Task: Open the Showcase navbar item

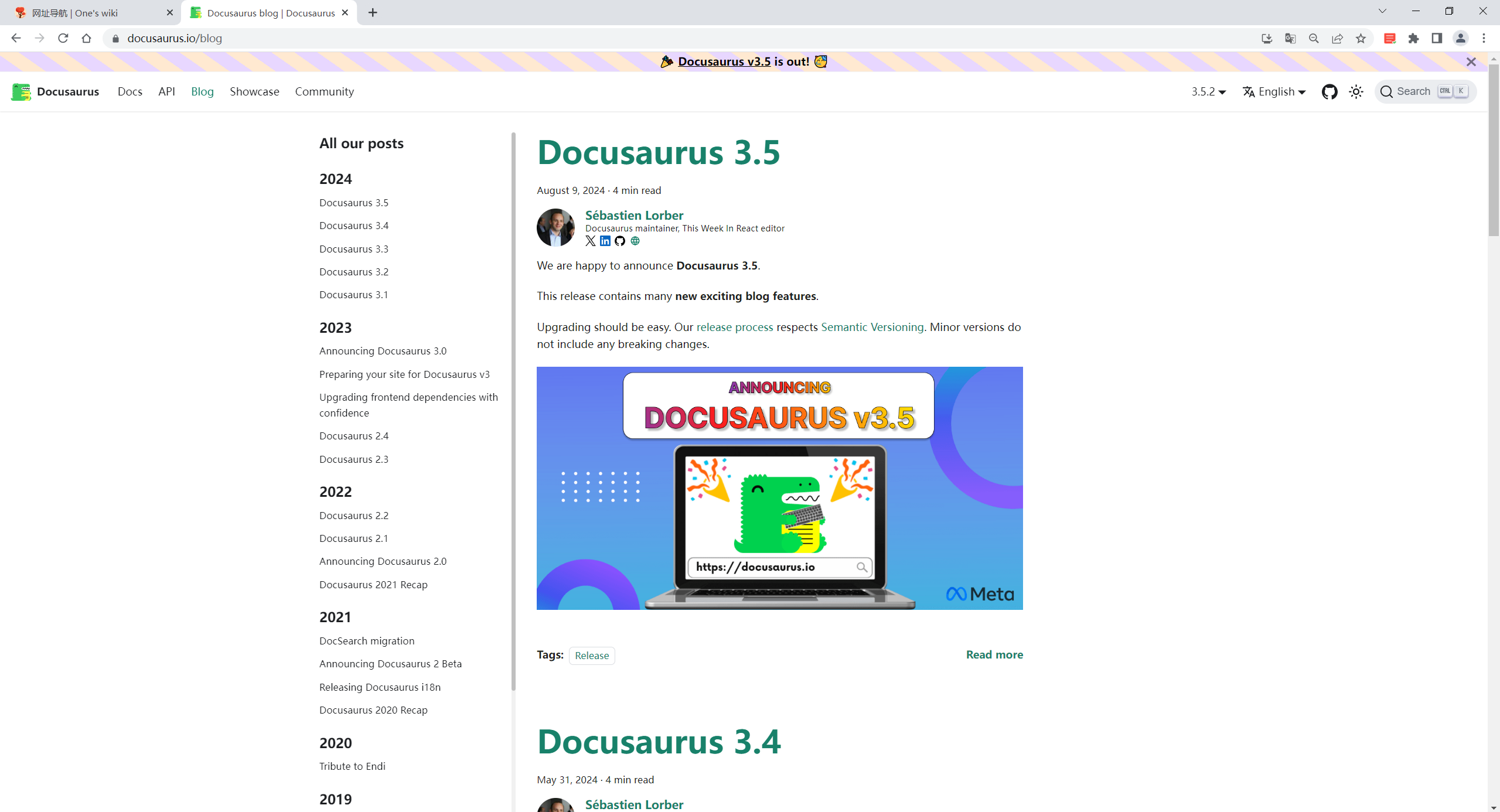Action: pos(254,91)
